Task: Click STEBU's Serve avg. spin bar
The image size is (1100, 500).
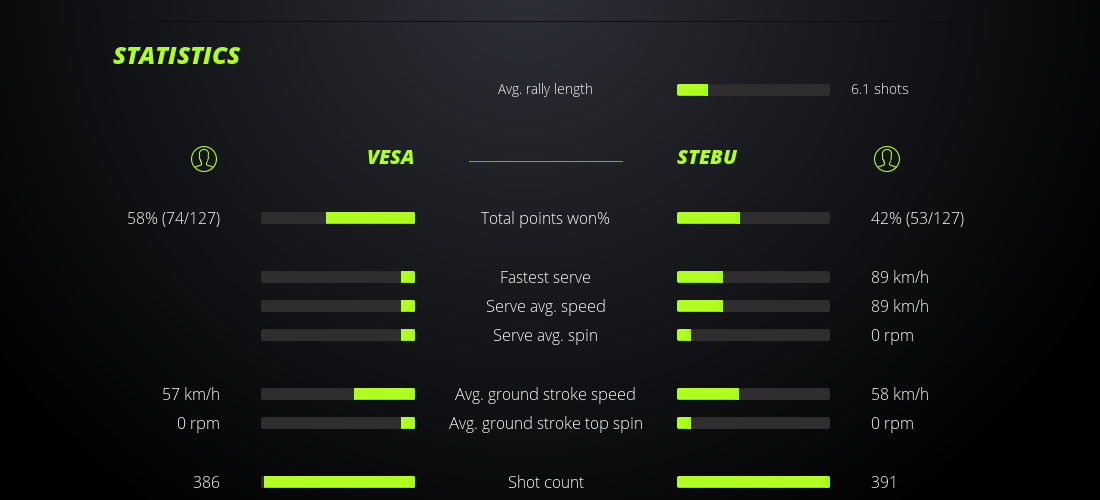Action: click(x=753, y=335)
